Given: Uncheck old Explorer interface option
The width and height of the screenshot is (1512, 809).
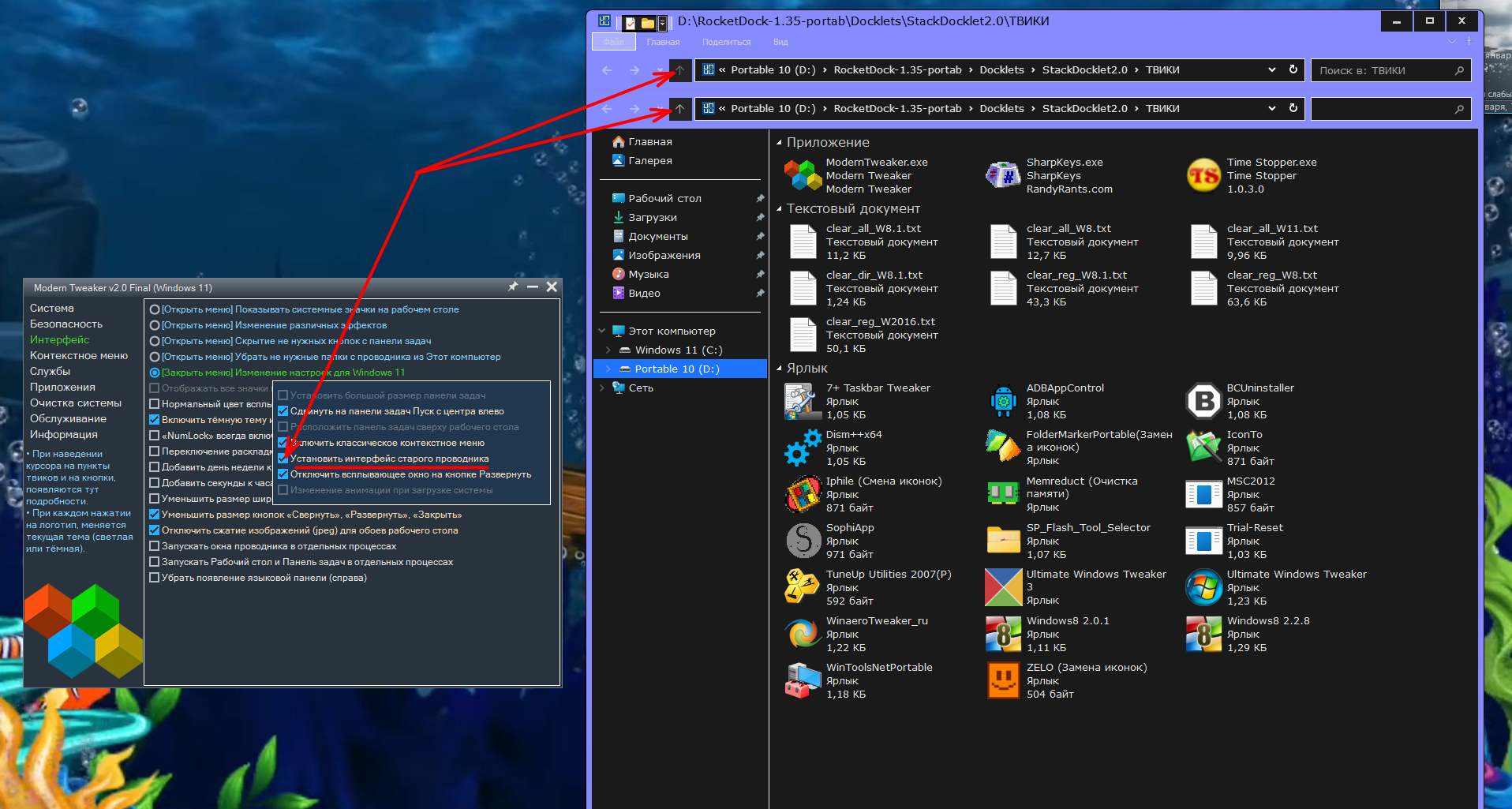Looking at the screenshot, I should click(x=283, y=459).
